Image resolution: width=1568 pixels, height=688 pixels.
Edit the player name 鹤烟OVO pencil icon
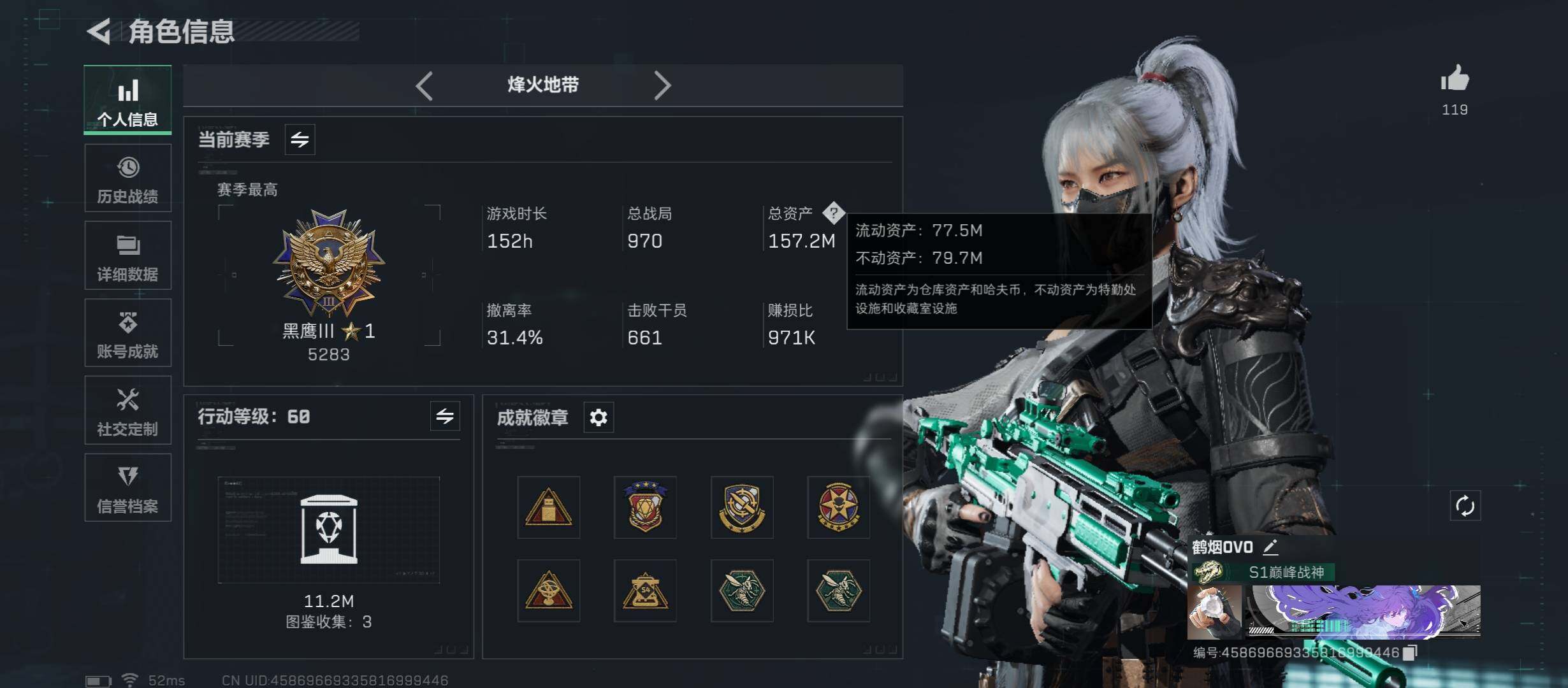click(x=1270, y=547)
